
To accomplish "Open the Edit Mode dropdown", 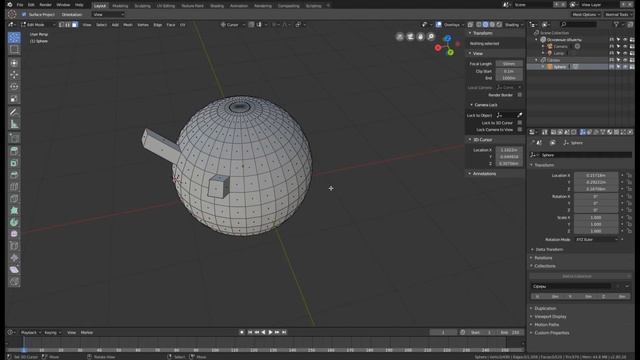I will point(38,24).
